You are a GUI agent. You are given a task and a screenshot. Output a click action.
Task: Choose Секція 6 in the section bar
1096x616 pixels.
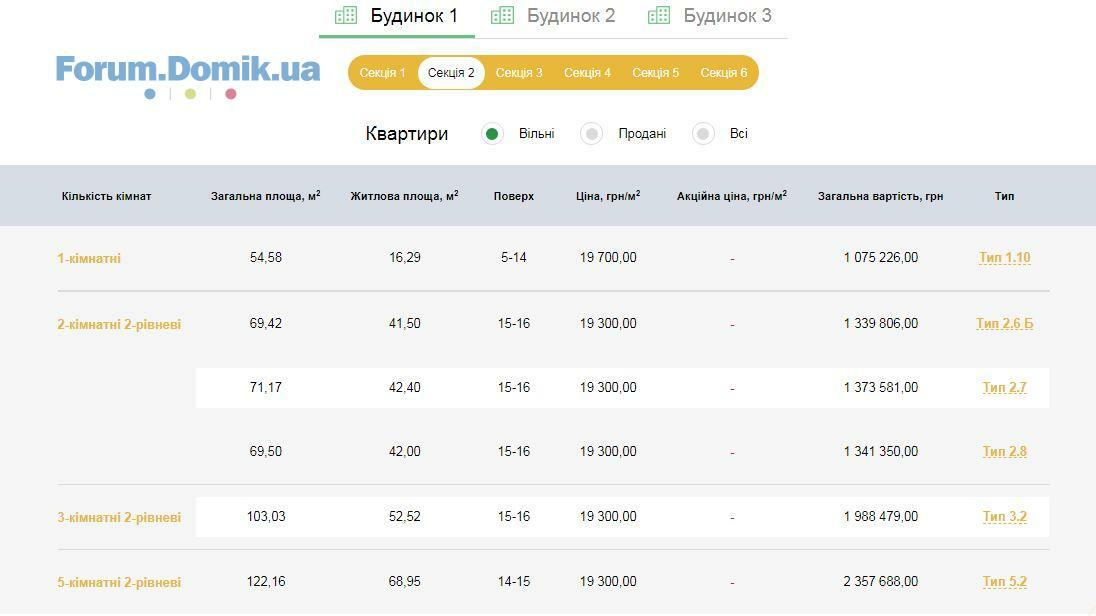coord(723,73)
